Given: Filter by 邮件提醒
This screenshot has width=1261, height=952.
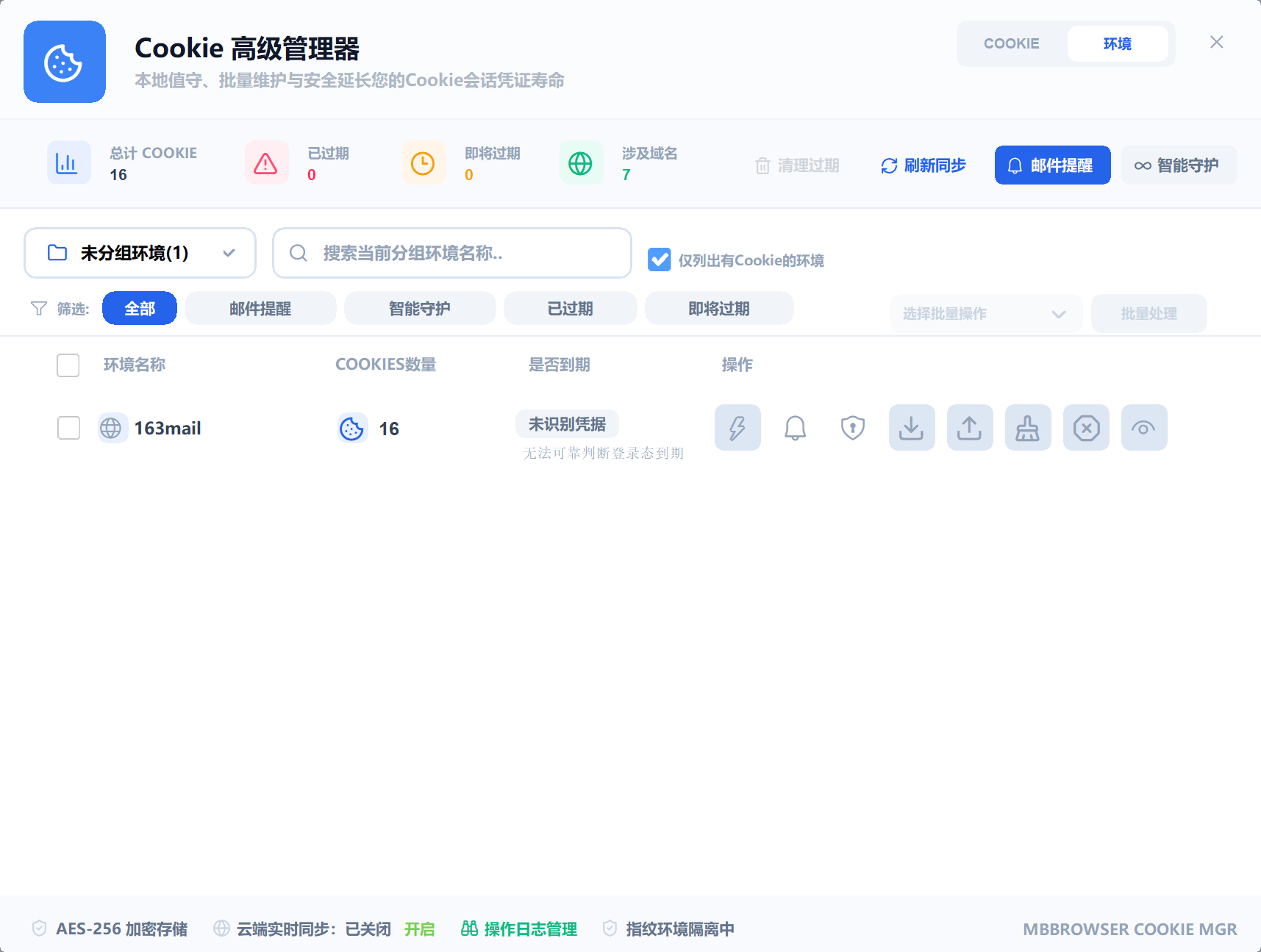Looking at the screenshot, I should [260, 308].
